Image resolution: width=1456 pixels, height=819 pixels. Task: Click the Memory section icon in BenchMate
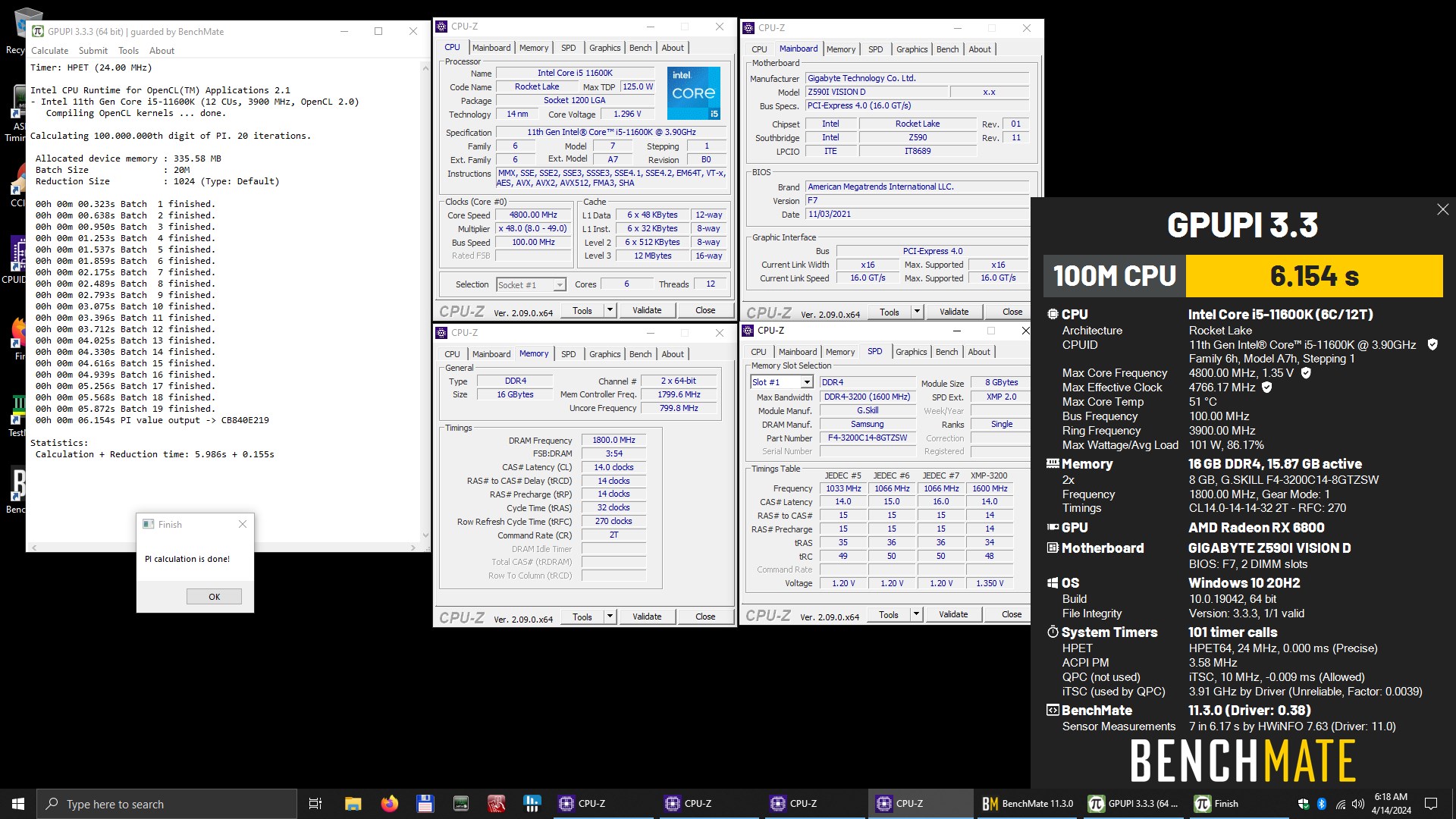[x=1053, y=463]
